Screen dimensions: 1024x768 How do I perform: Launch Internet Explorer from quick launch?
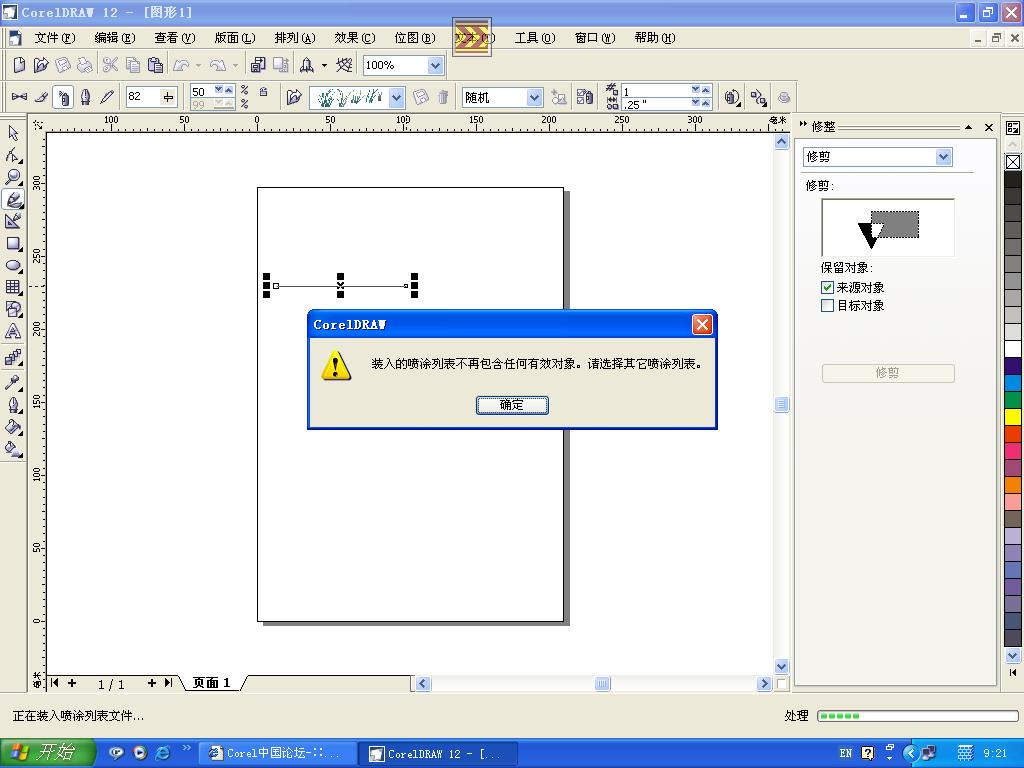pyautogui.click(x=163, y=753)
